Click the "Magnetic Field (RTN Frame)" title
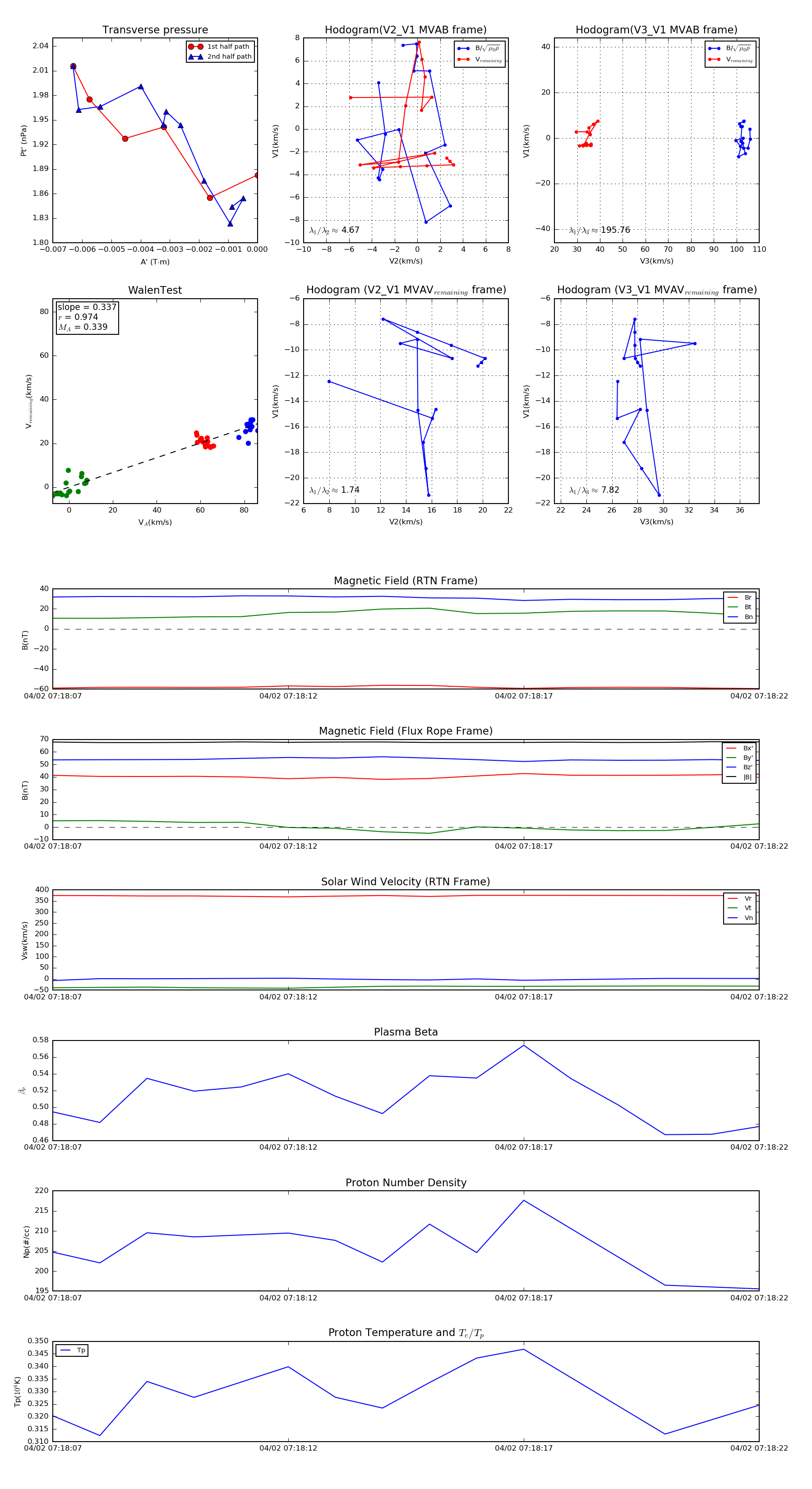The height and width of the screenshot is (1489, 812). tap(406, 581)
